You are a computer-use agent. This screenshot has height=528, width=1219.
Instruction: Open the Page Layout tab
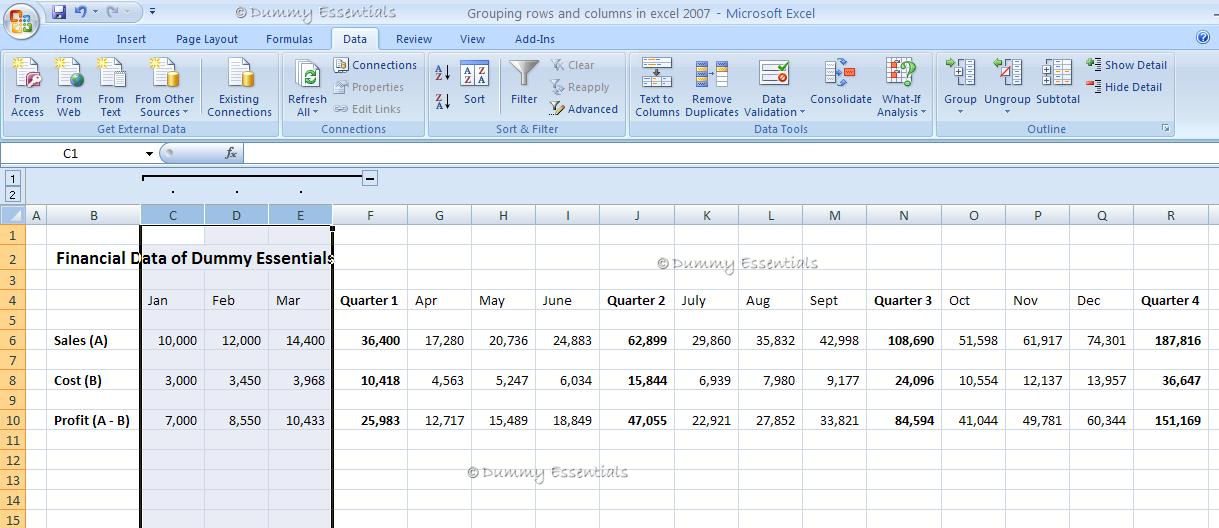tap(207, 39)
